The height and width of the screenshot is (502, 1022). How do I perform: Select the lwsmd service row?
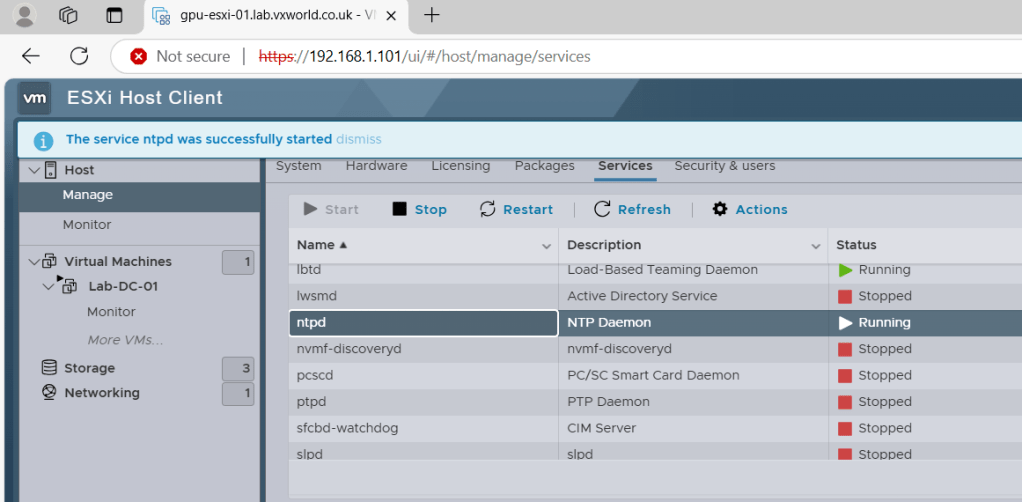423,296
